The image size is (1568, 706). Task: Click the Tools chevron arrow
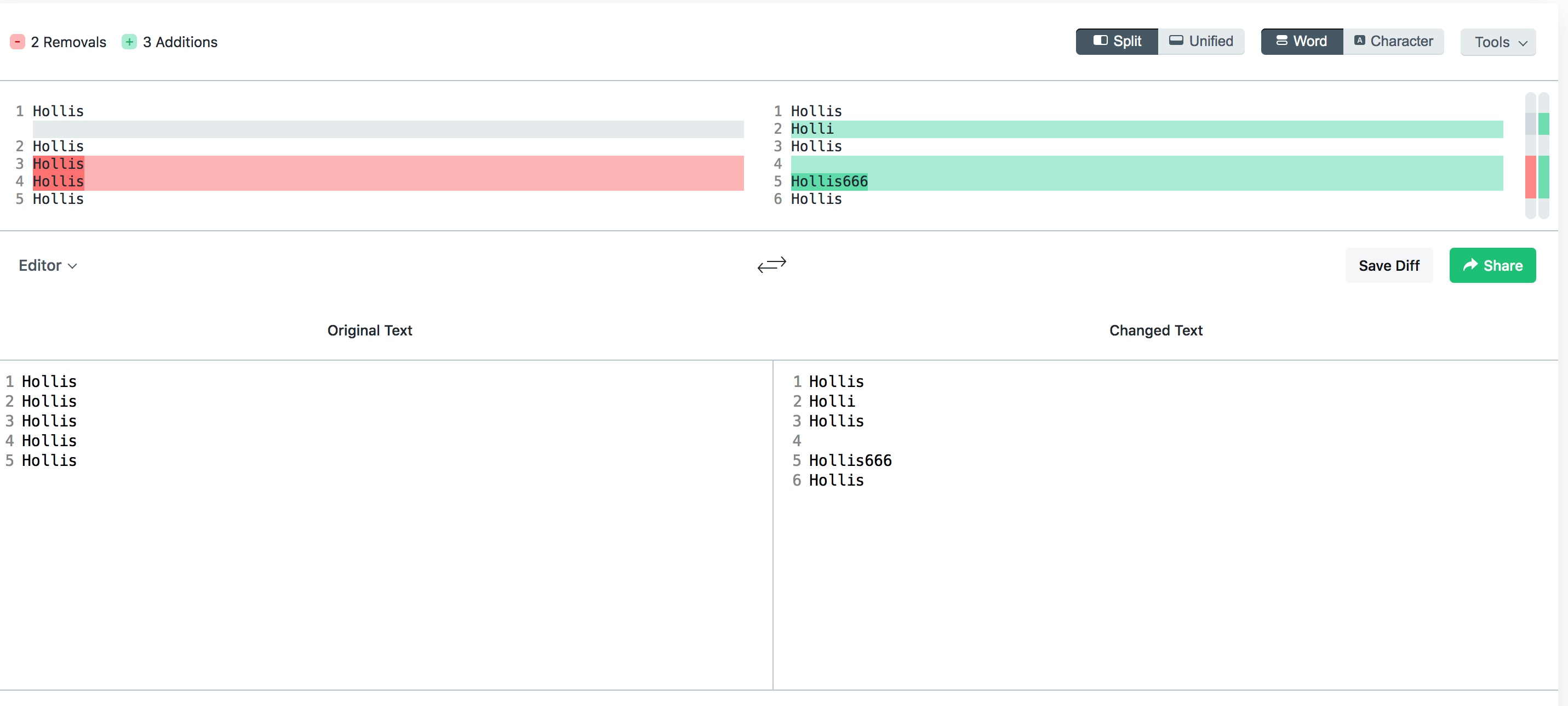pos(1523,43)
